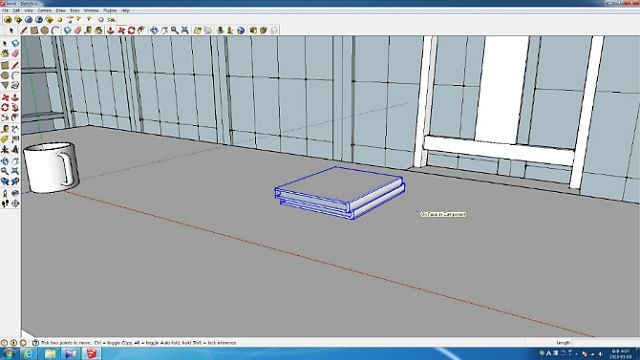The height and width of the screenshot is (360, 640).
Task: Click the Select arrow in Large Tool Set
Action: point(5,42)
